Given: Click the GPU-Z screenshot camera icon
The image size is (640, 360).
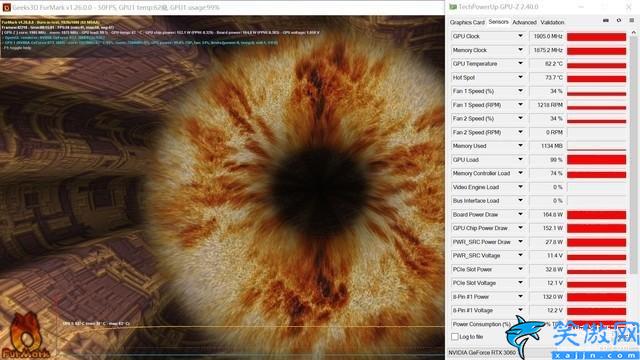Looking at the screenshot, I should point(606,20).
